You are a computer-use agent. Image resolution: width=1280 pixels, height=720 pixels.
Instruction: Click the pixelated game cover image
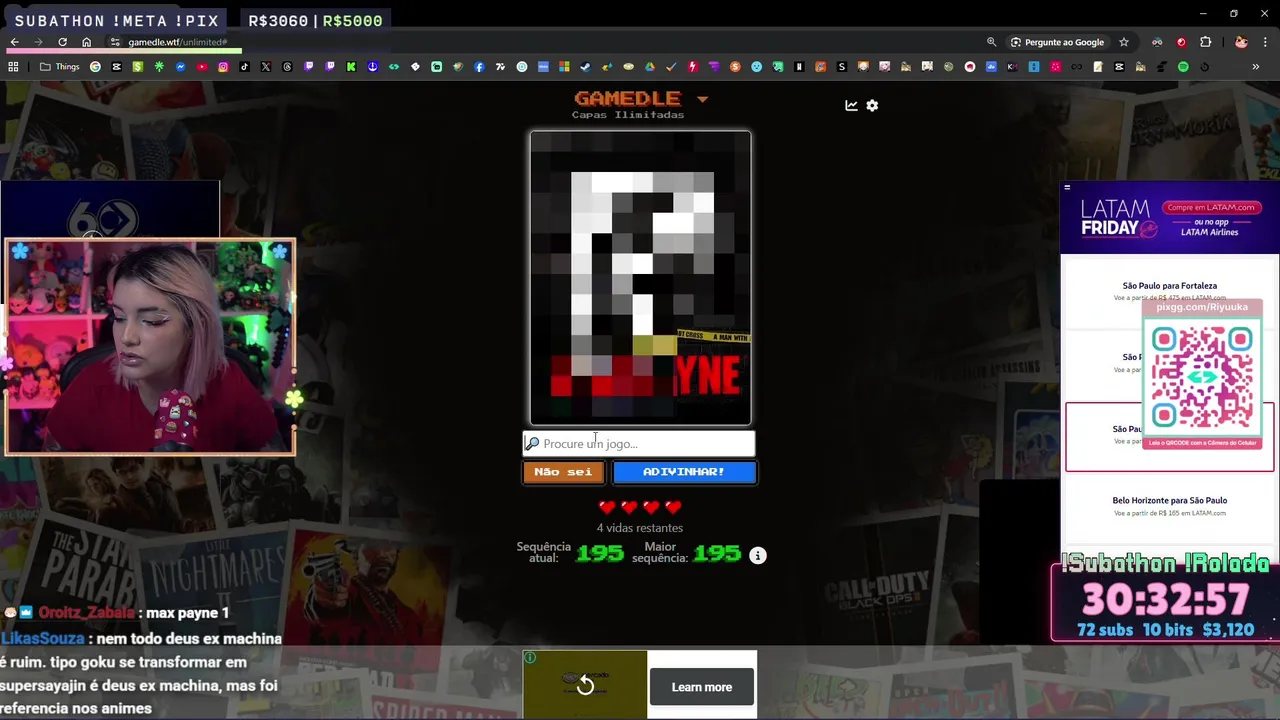(640, 277)
